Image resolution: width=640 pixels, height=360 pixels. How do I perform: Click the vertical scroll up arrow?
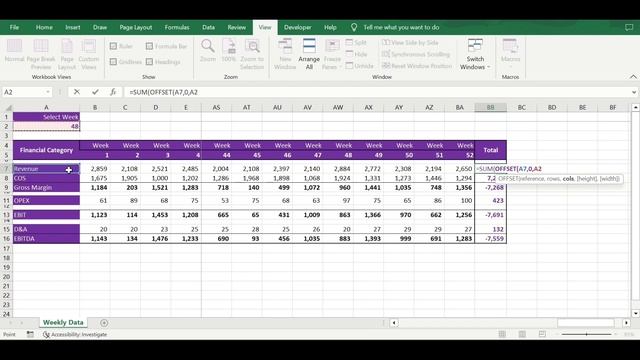tap(636, 107)
